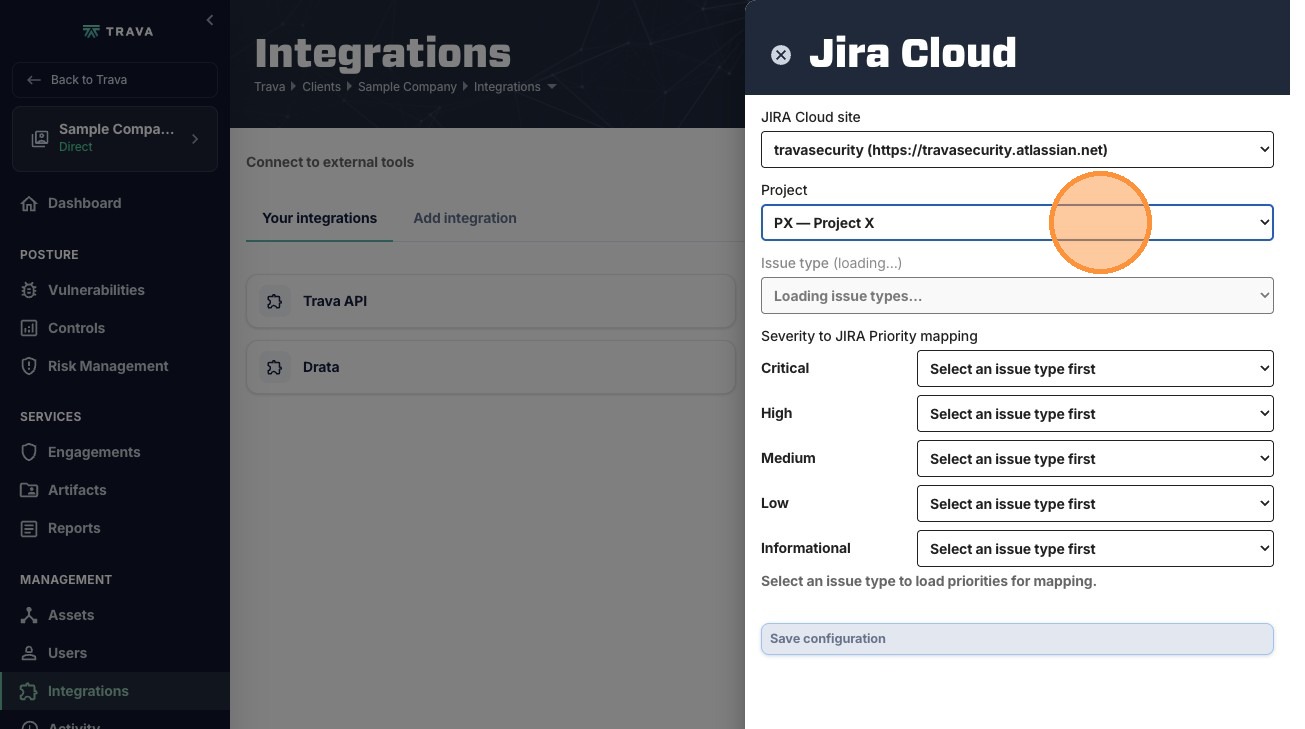Expand the Sample Company client selector
The width and height of the screenshot is (1305, 729).
pos(115,138)
